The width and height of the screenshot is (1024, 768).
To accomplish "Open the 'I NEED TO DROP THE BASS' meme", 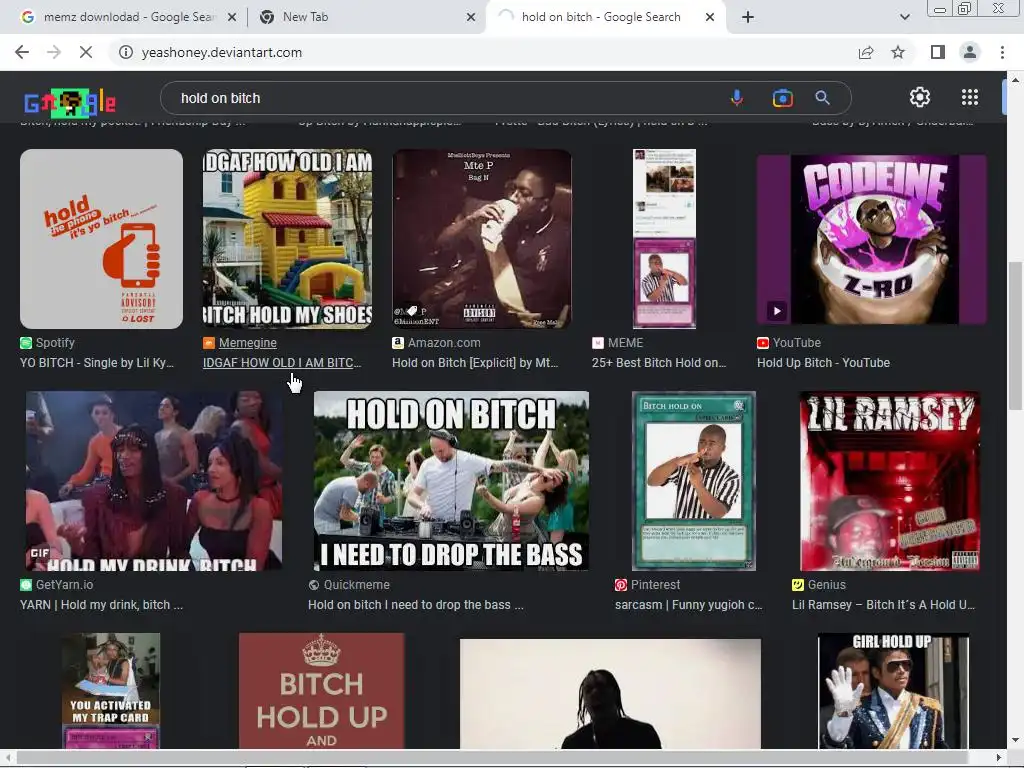I will [x=451, y=481].
